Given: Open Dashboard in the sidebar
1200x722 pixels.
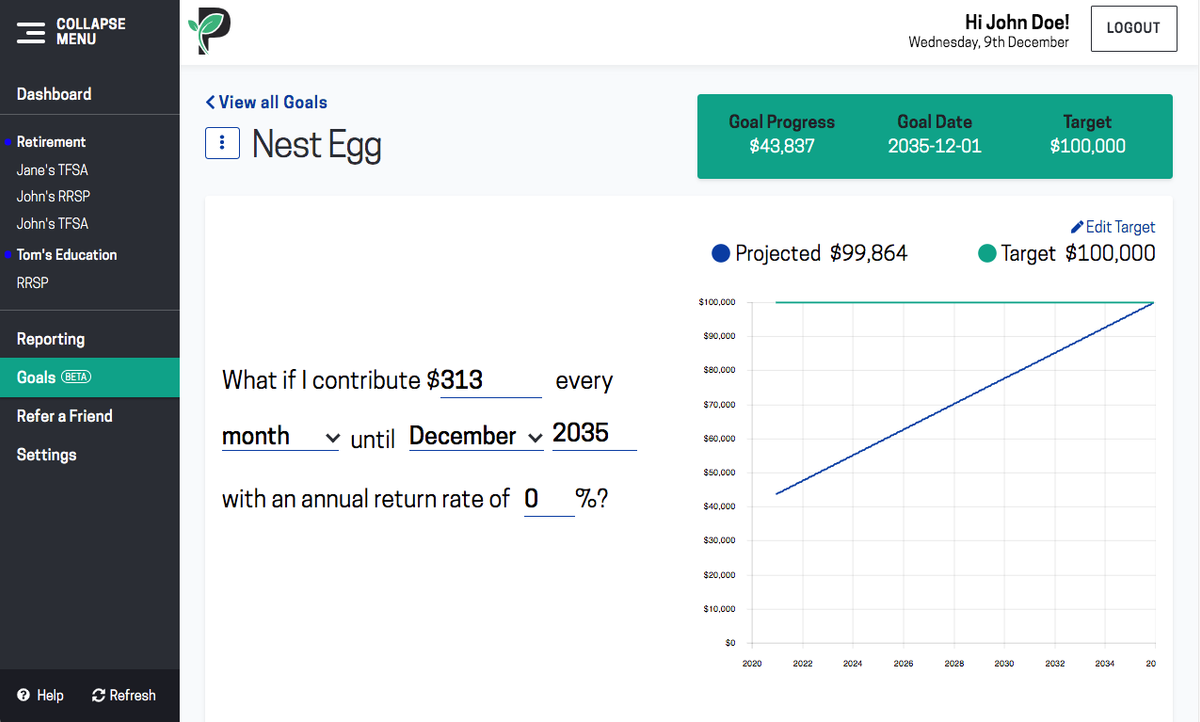Looking at the screenshot, I should point(54,94).
